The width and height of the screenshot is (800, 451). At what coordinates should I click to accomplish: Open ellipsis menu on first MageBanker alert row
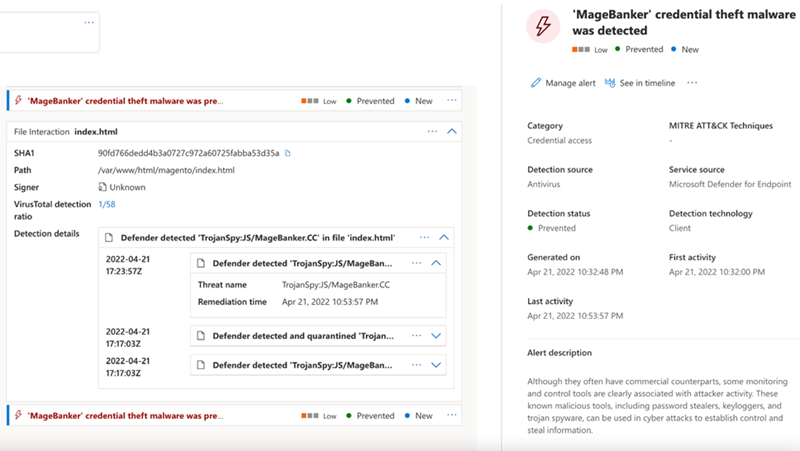pos(452,101)
